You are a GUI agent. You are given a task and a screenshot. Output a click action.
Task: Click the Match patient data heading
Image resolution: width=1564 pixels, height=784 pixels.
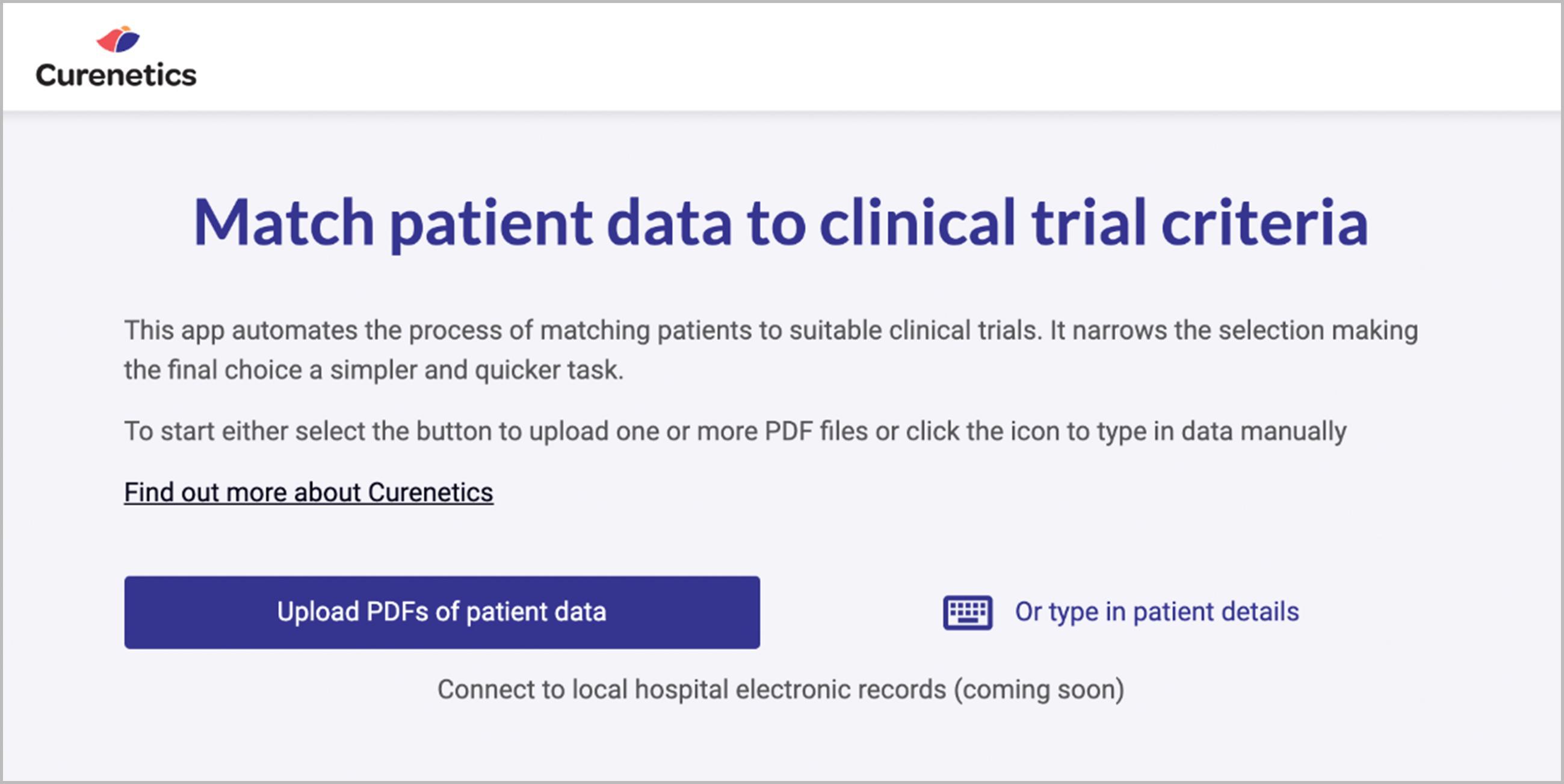coord(780,223)
